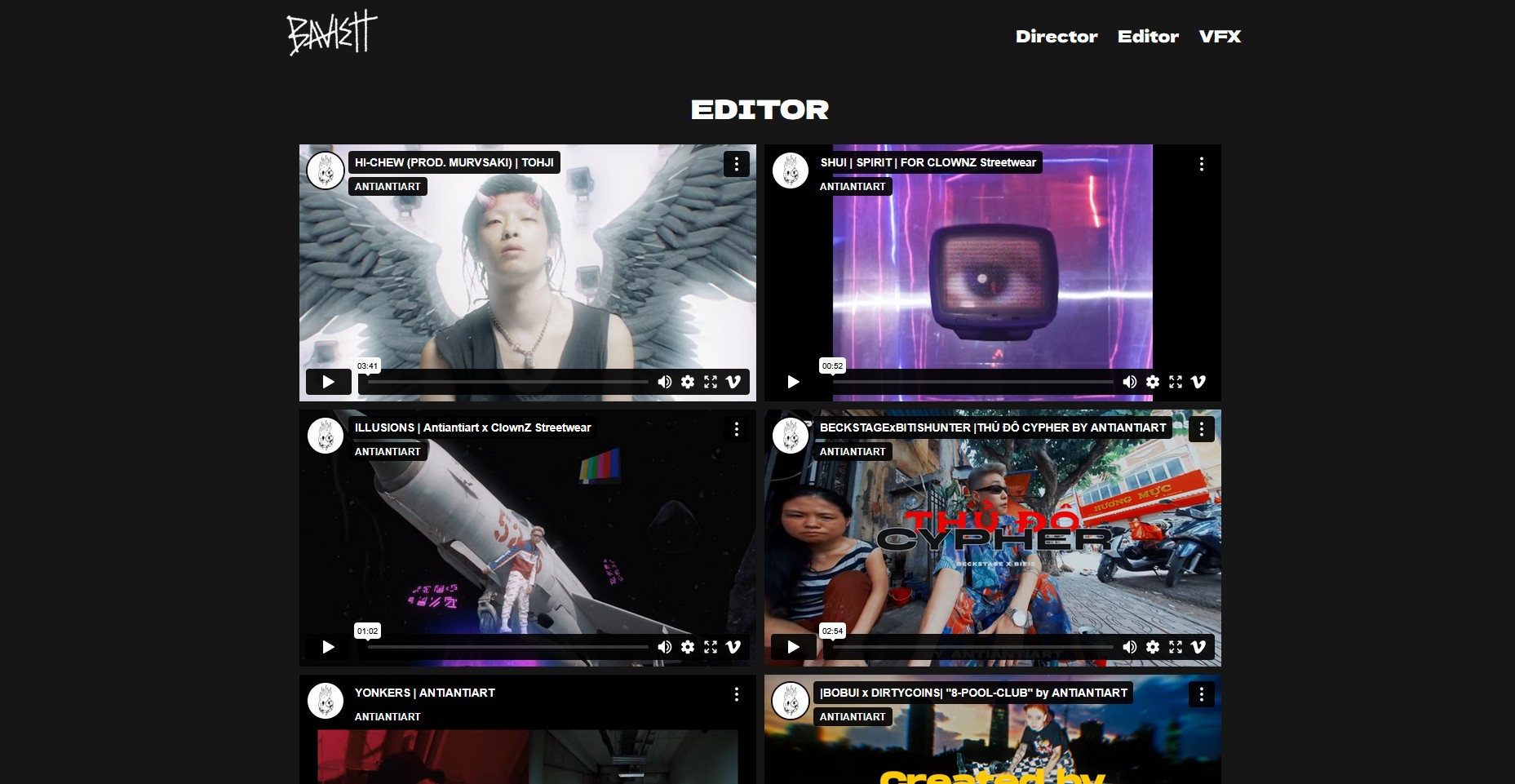Seek on the HI-CHEW video progress bar

click(507, 382)
